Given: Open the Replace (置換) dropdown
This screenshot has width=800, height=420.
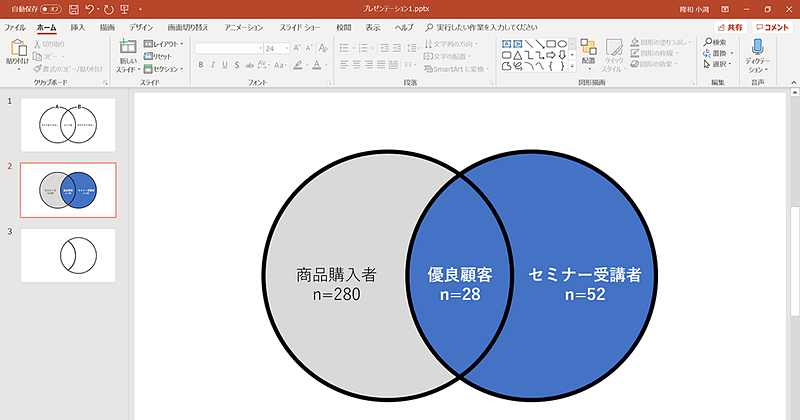Looking at the screenshot, I should 718,53.
